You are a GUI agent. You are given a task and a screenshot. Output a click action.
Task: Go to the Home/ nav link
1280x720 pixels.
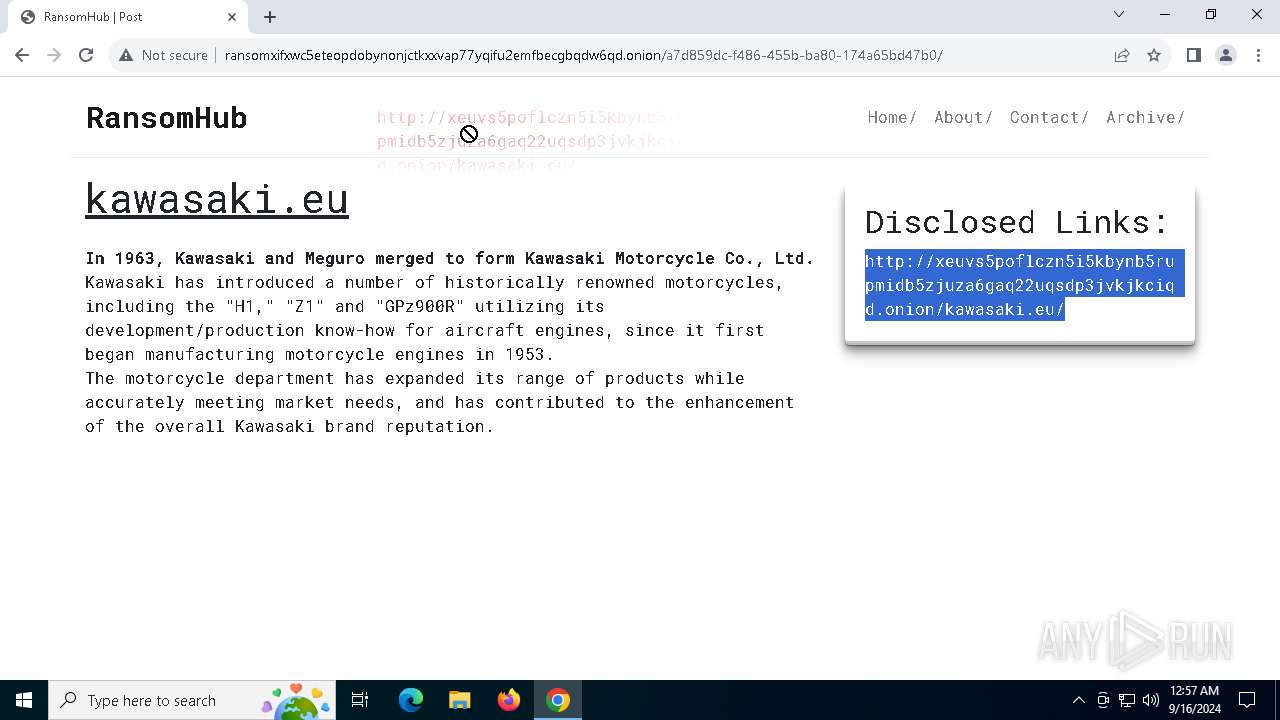892,117
